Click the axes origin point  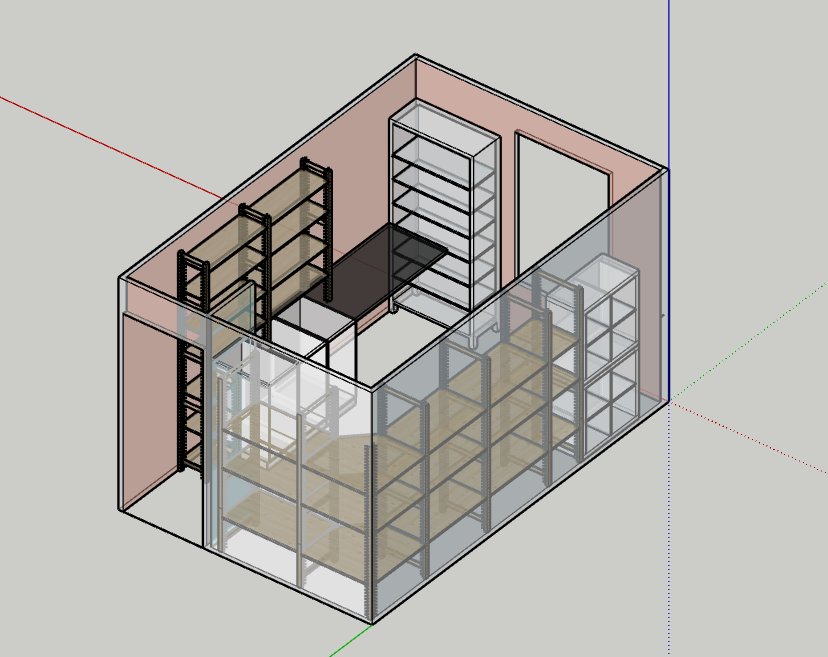point(668,401)
